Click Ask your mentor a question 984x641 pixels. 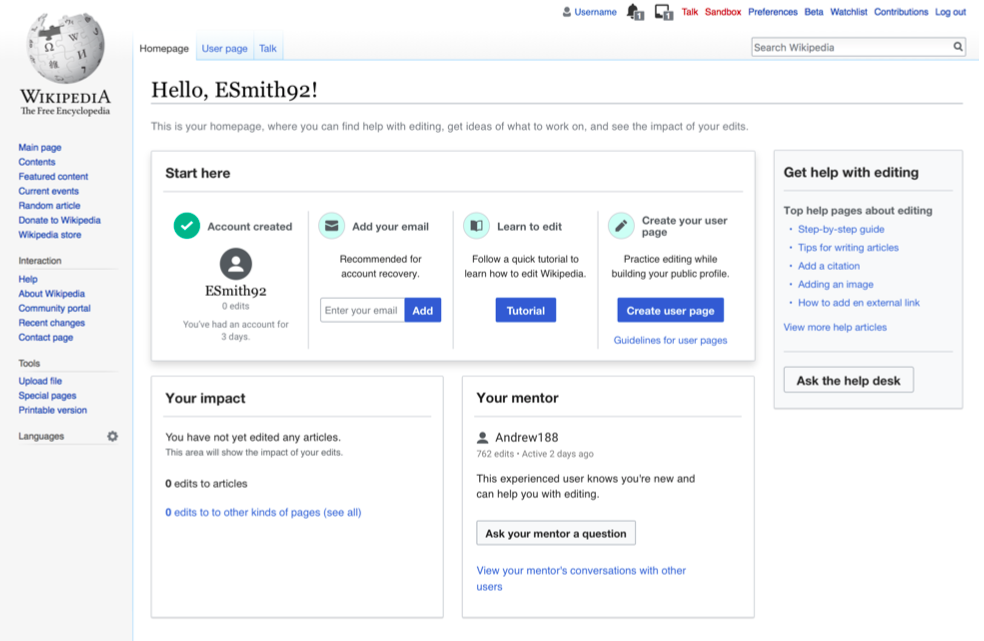point(555,533)
